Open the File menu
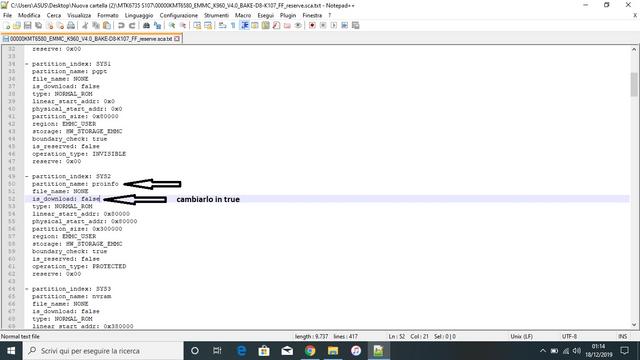640x360 pixels. (x=7, y=15)
